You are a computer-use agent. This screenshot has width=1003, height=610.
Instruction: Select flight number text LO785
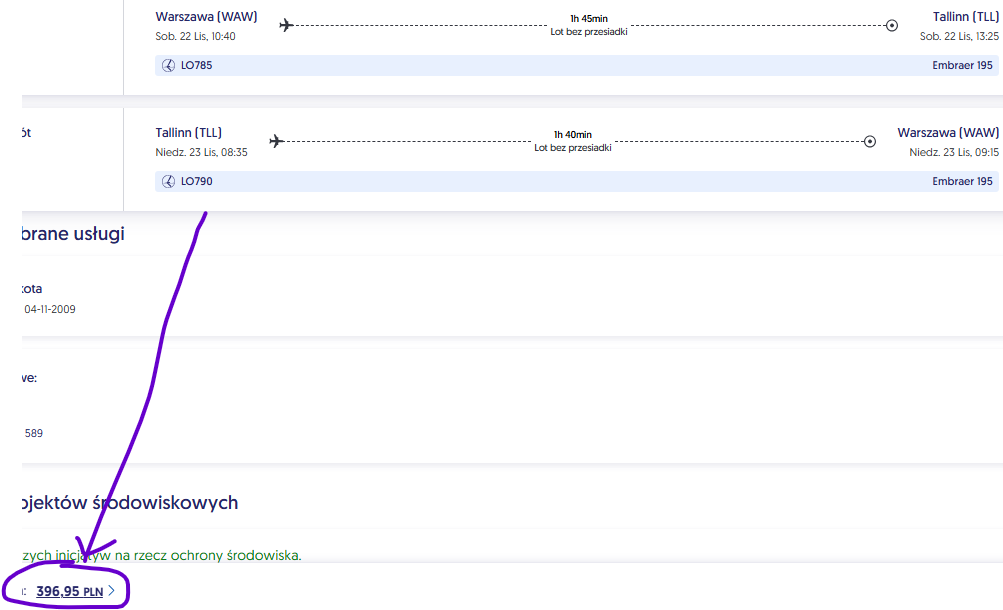[x=196, y=65]
